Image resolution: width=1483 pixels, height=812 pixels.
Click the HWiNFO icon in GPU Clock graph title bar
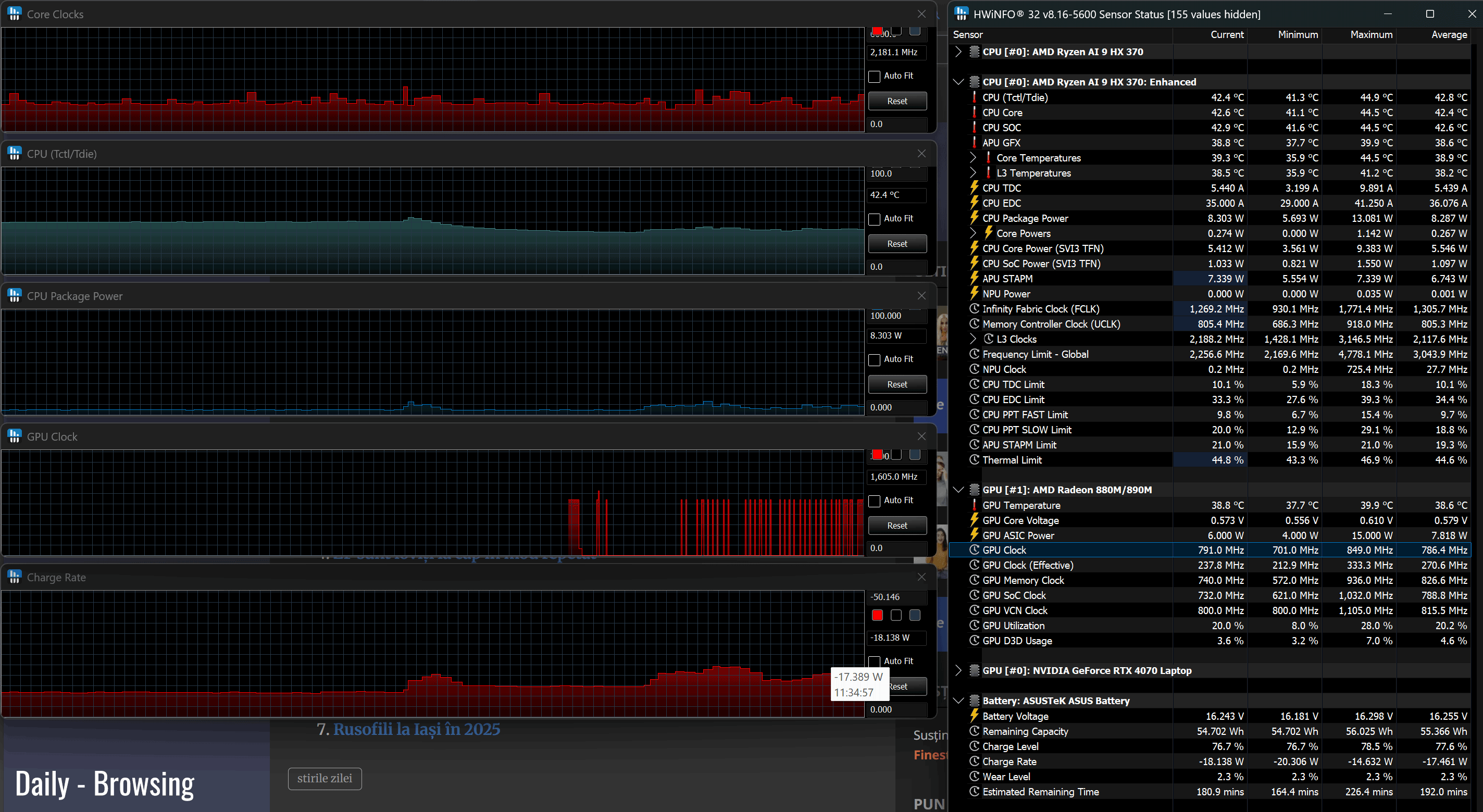tap(15, 436)
